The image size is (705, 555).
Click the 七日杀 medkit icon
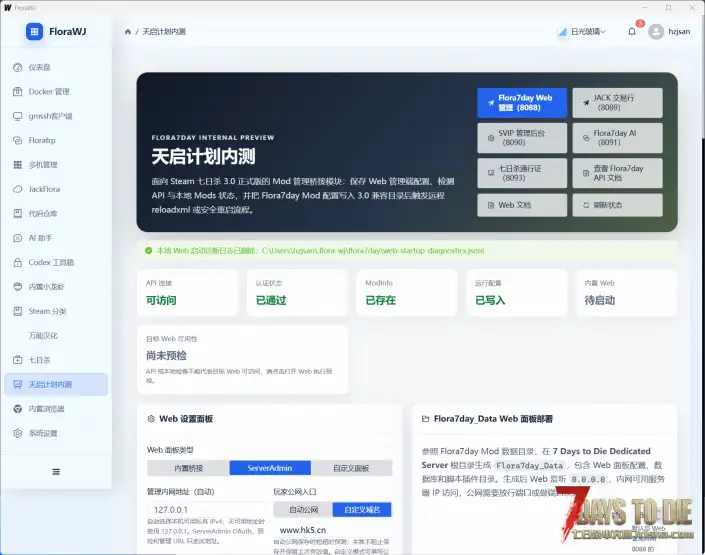tap(18, 360)
